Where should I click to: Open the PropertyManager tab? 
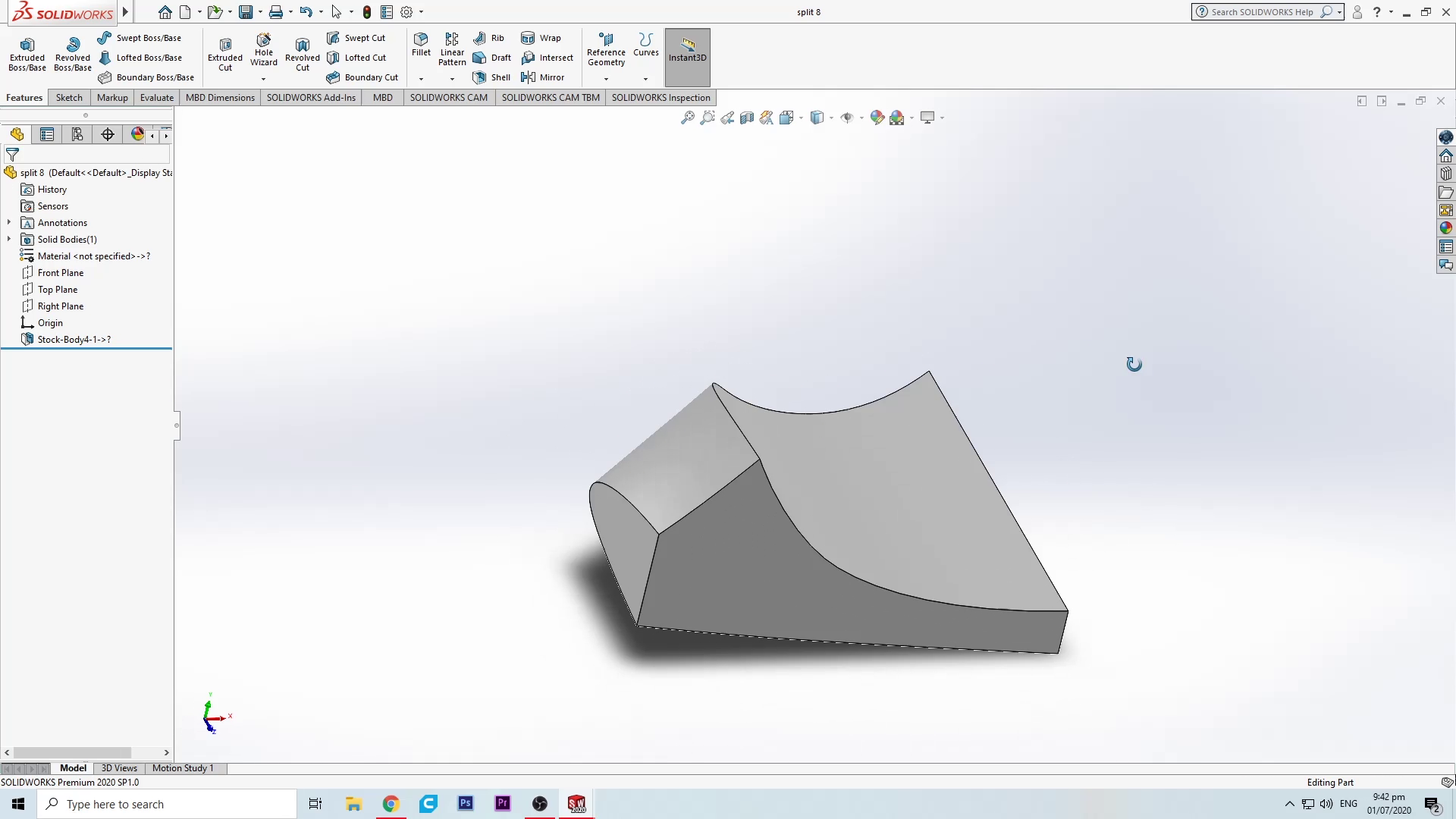(x=47, y=134)
